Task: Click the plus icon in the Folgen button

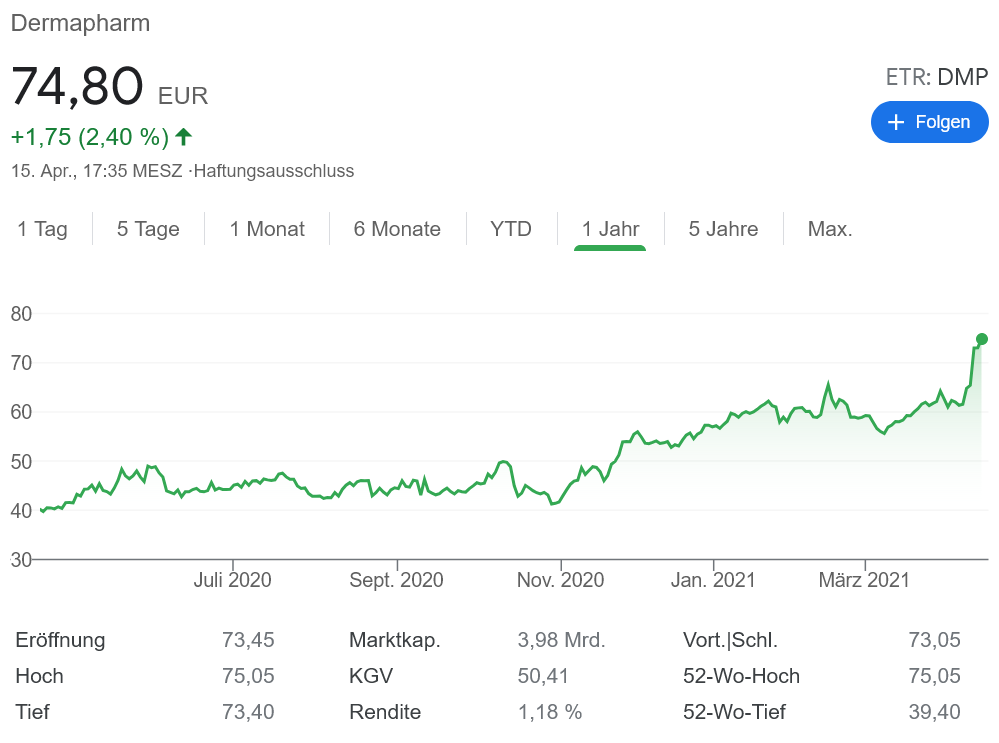Action: pyautogui.click(x=895, y=122)
